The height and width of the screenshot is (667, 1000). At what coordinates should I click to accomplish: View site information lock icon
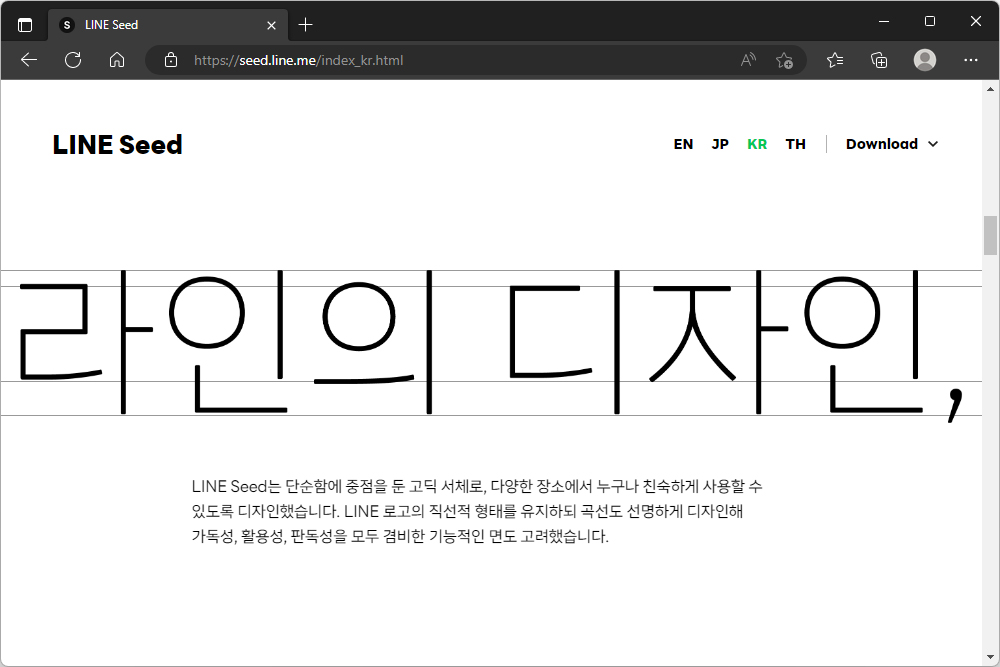(171, 61)
